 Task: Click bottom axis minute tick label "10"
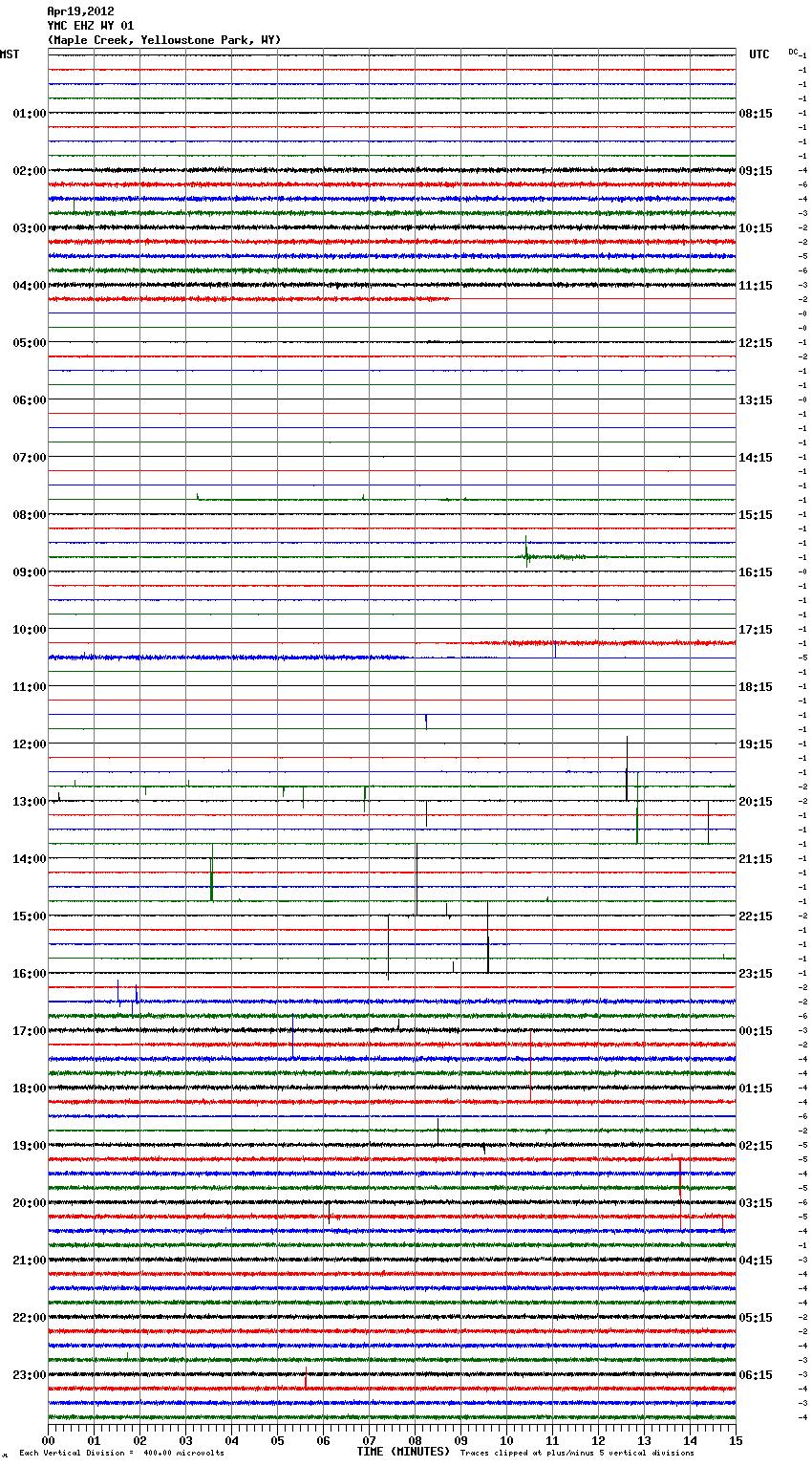[506, 1439]
